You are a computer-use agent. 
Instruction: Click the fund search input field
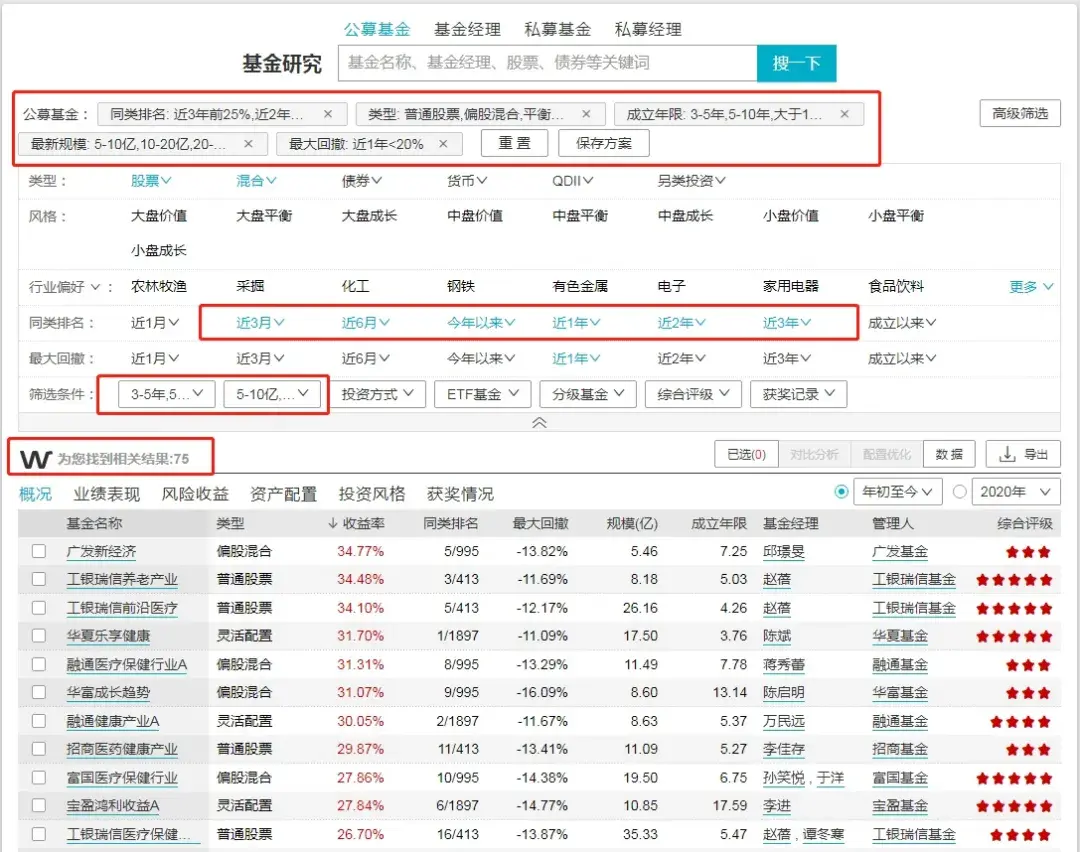point(548,63)
